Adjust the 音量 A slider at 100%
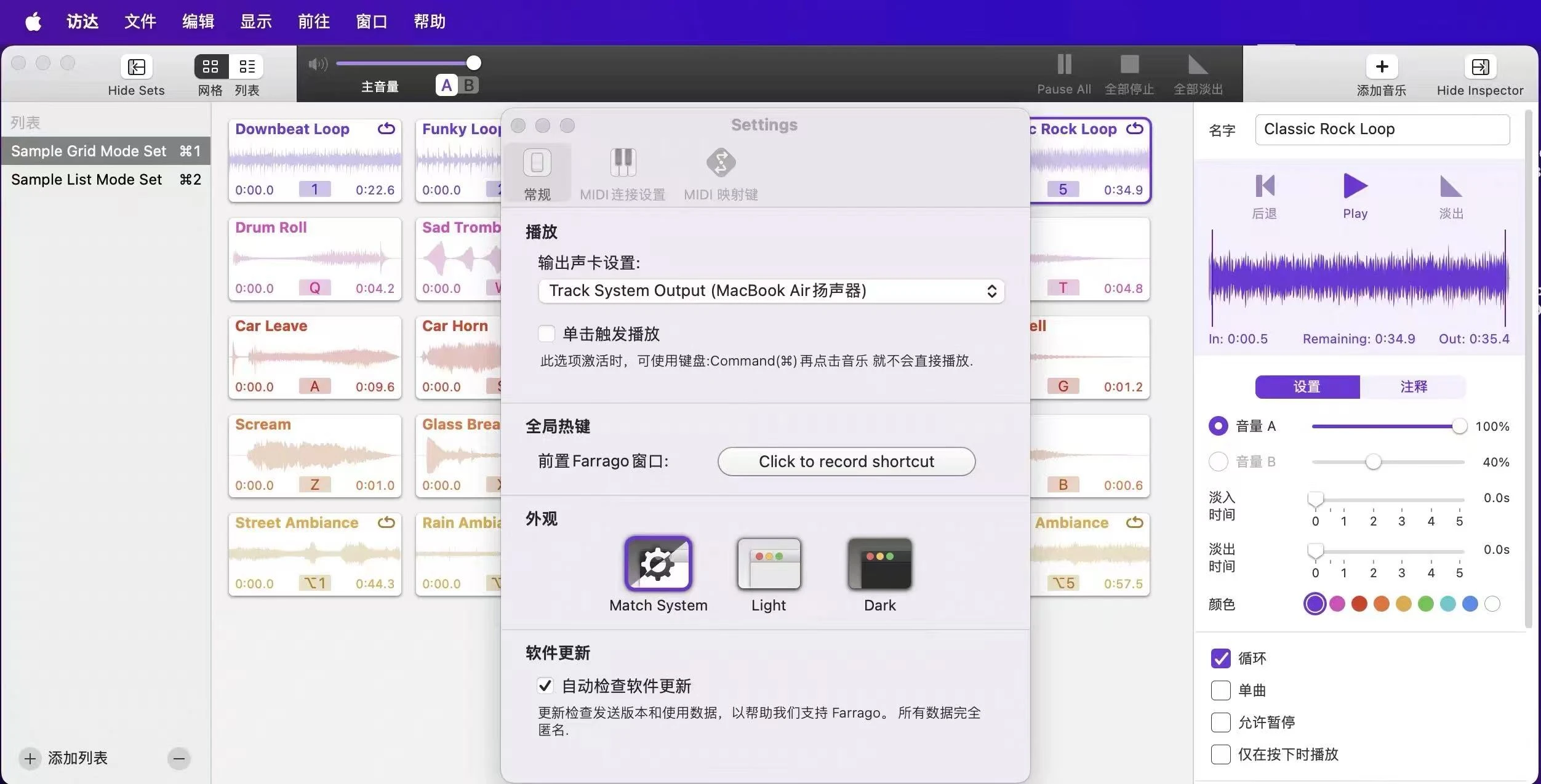Screen dimensions: 1541x784 [1389, 426]
